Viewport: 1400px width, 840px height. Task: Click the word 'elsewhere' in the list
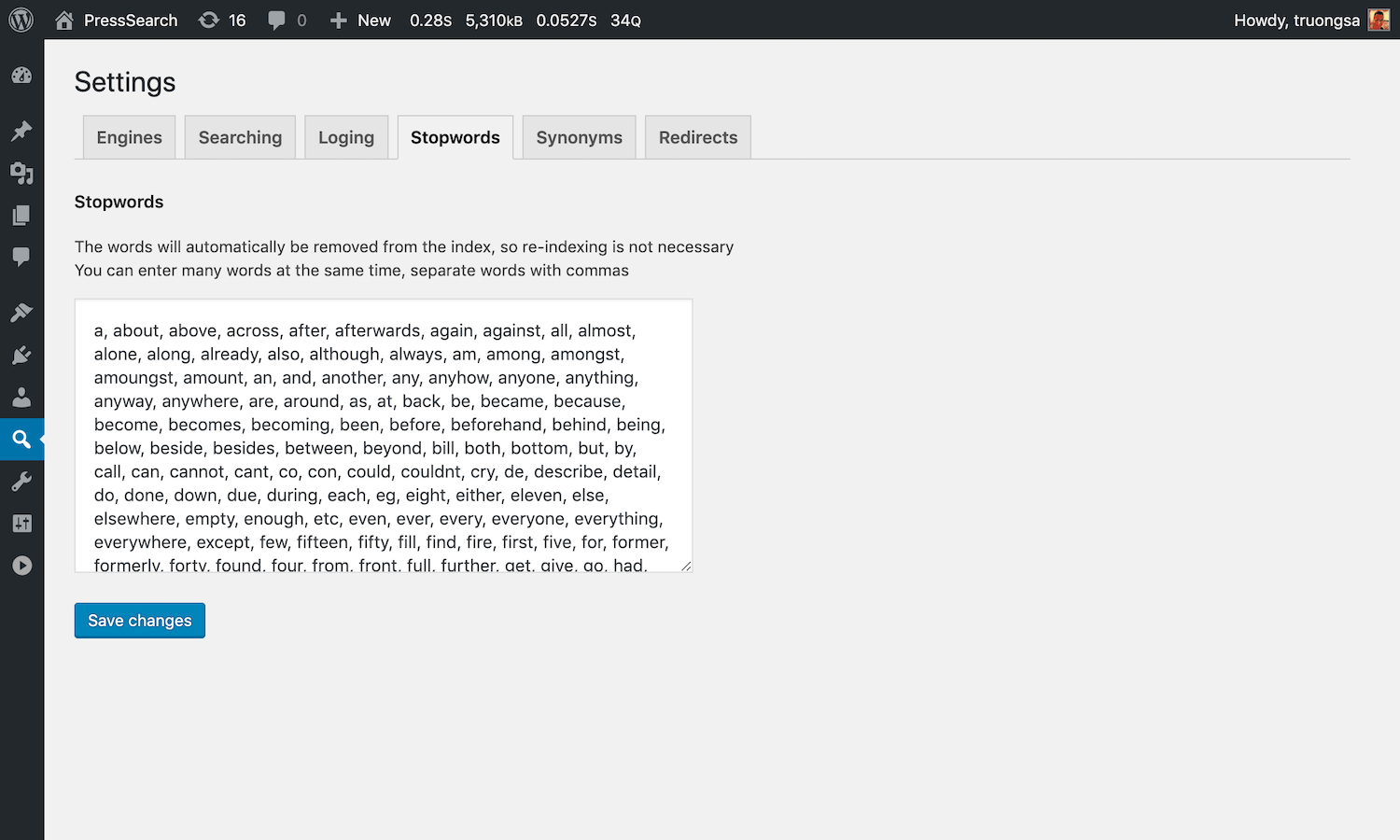(x=134, y=519)
